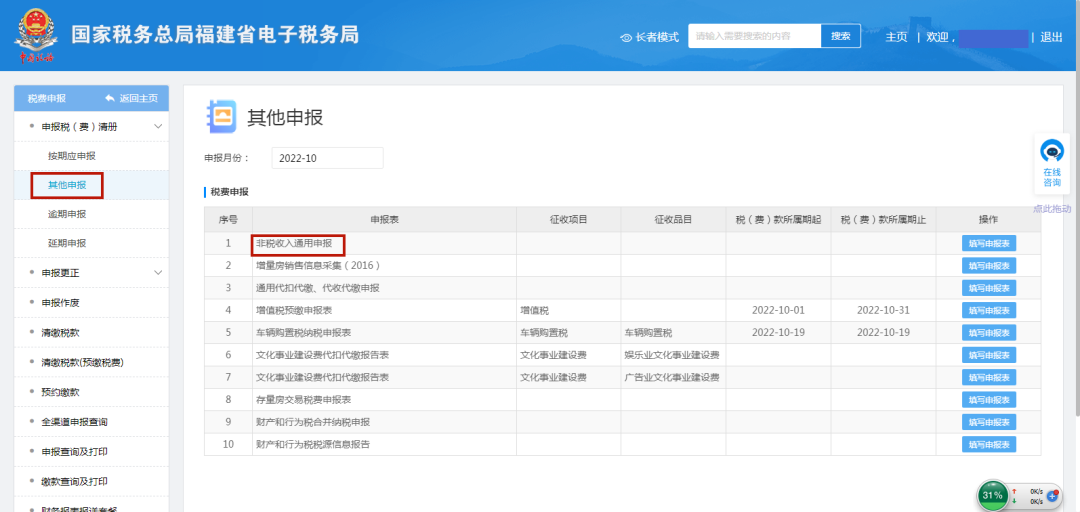
Task: Select 按期应申报 in the sidebar
Action: (x=72, y=156)
